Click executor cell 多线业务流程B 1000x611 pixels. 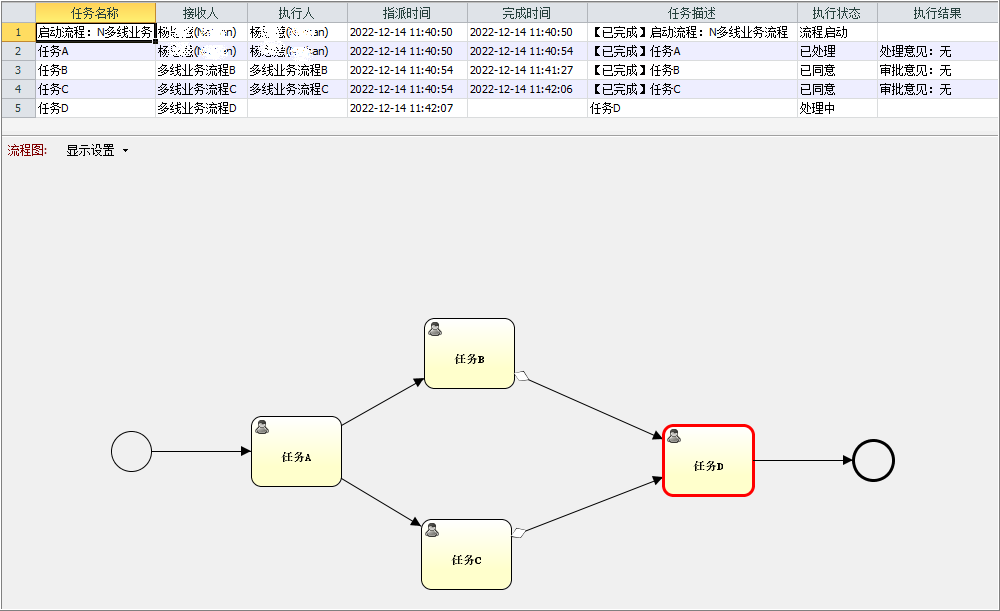pyautogui.click(x=297, y=70)
